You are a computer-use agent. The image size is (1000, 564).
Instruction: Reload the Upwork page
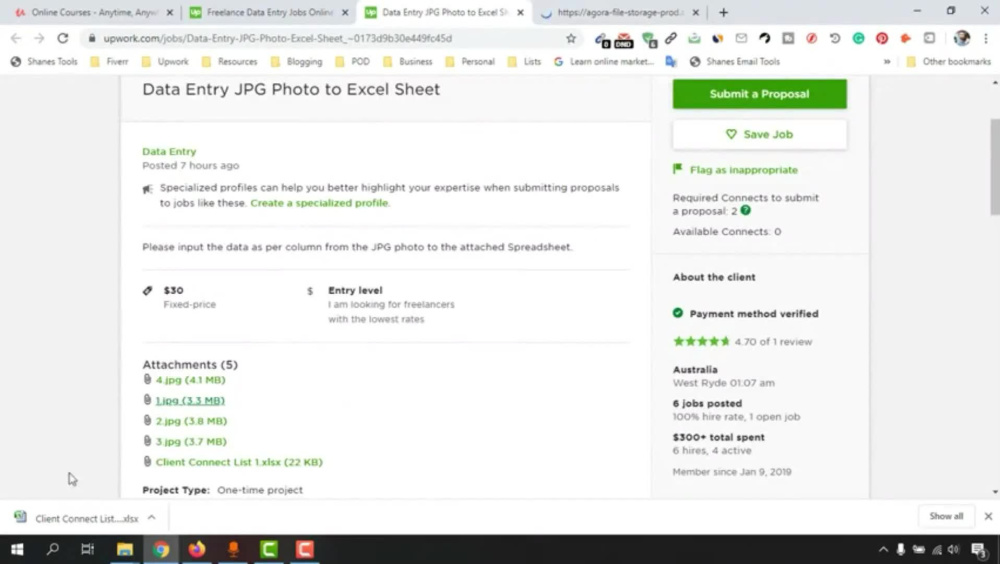tap(62, 38)
